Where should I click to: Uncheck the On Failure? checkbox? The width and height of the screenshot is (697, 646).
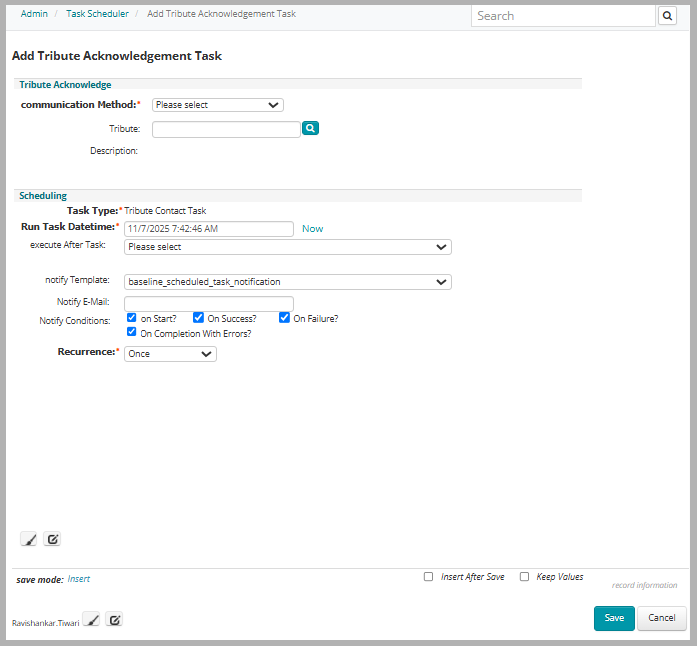coord(284,317)
